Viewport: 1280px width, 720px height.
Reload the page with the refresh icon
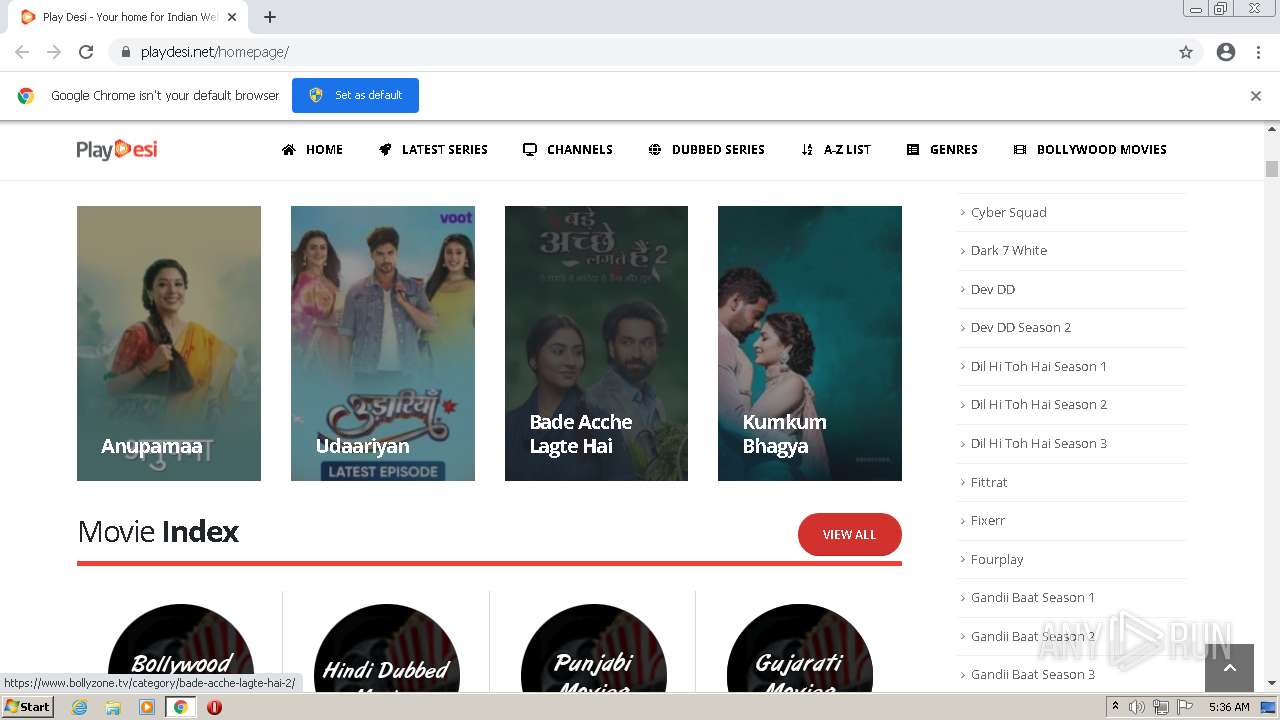86,52
